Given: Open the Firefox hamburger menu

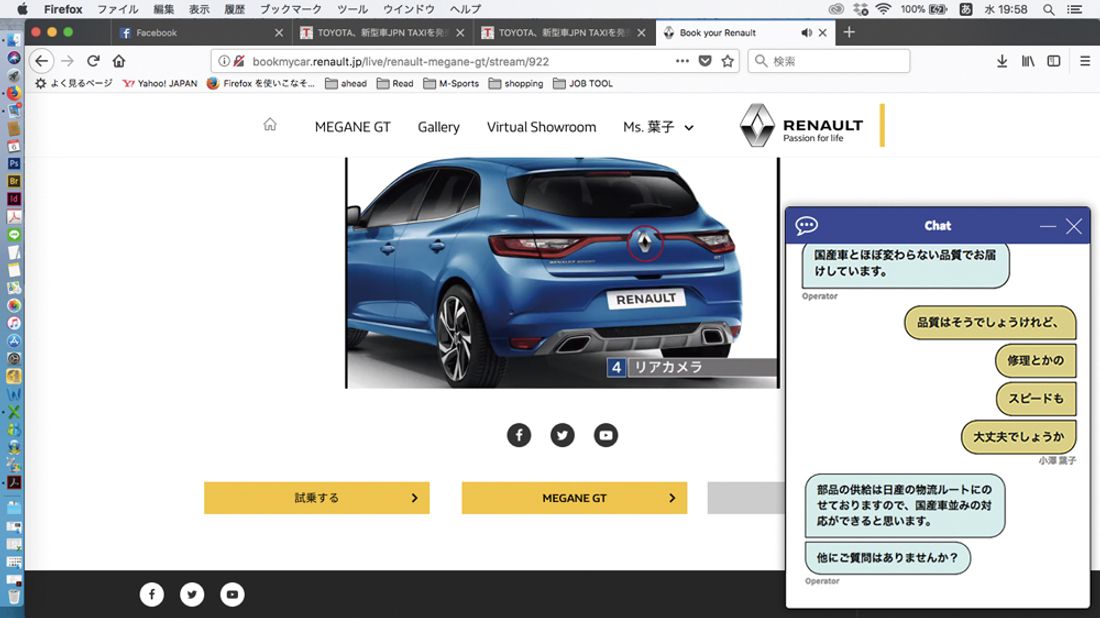Looking at the screenshot, I should point(1085,61).
